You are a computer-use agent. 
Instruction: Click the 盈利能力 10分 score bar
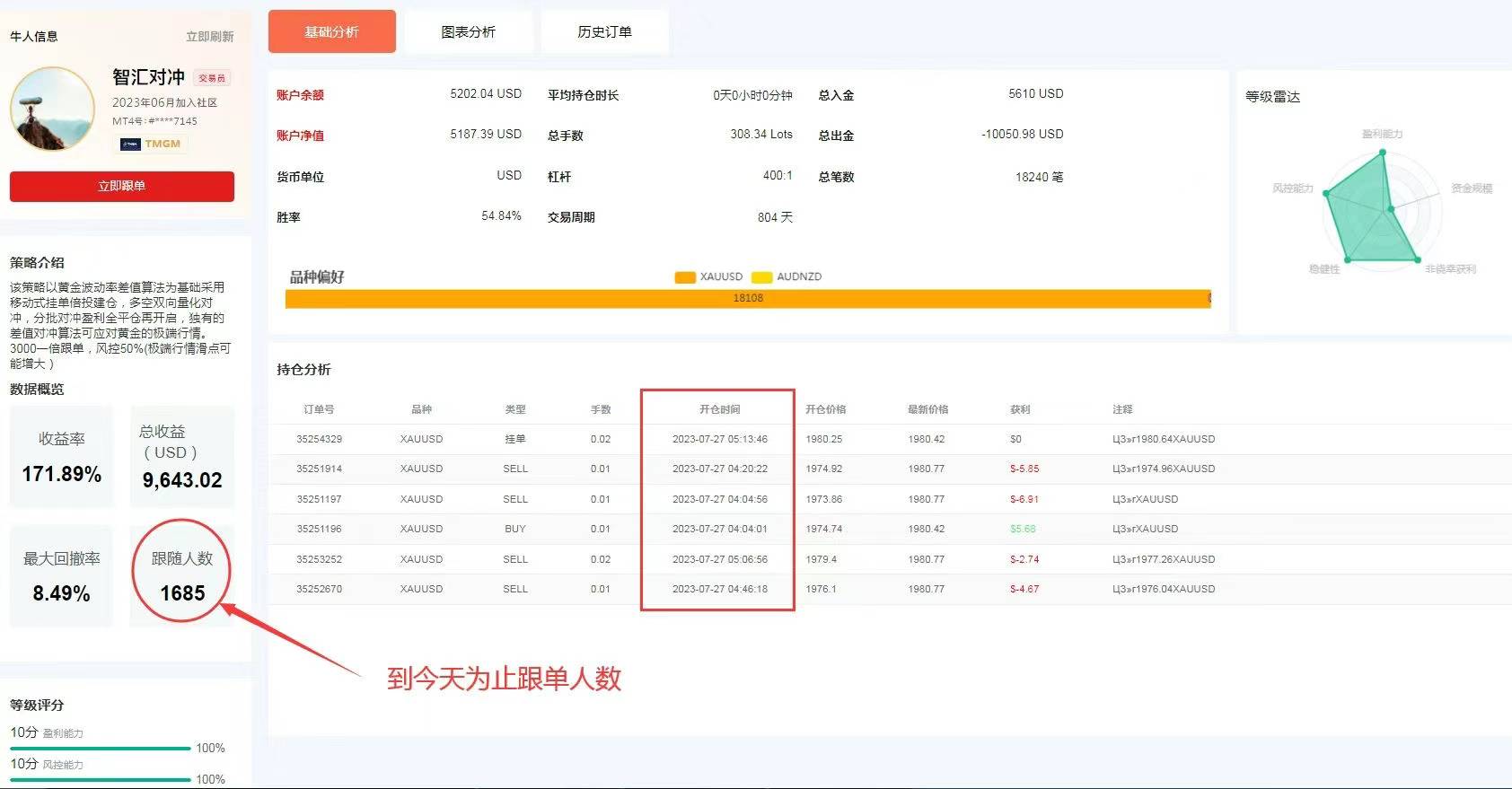pos(101,748)
